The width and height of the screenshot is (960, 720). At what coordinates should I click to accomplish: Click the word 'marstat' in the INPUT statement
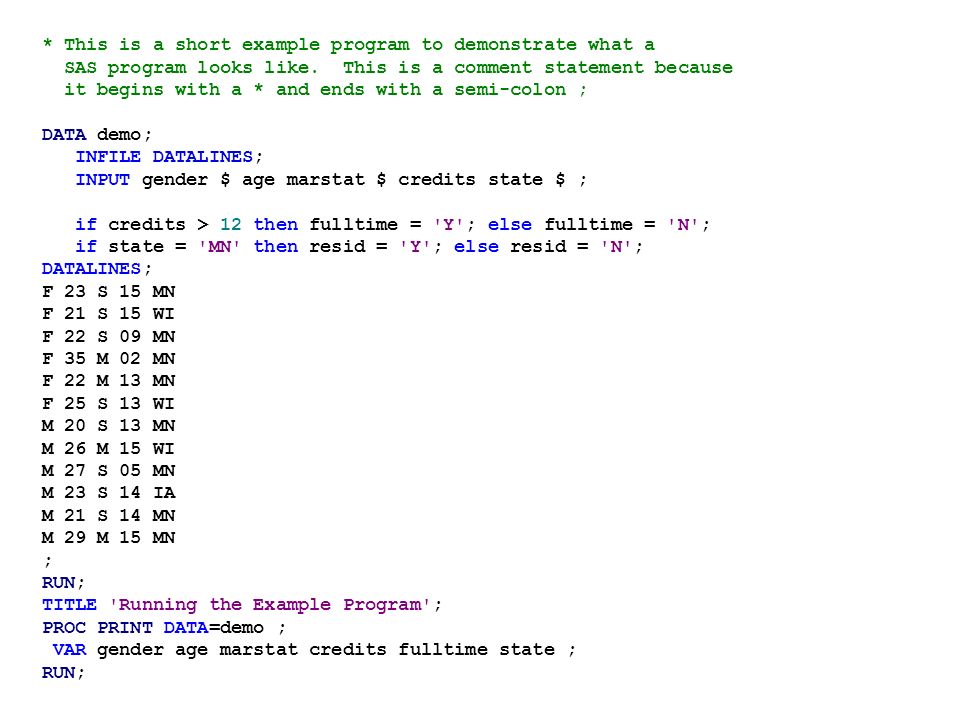325,179
